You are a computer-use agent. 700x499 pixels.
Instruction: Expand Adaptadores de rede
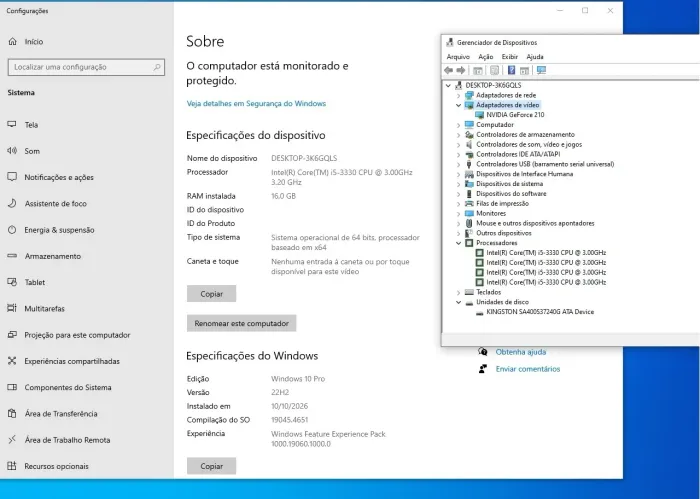click(x=458, y=96)
